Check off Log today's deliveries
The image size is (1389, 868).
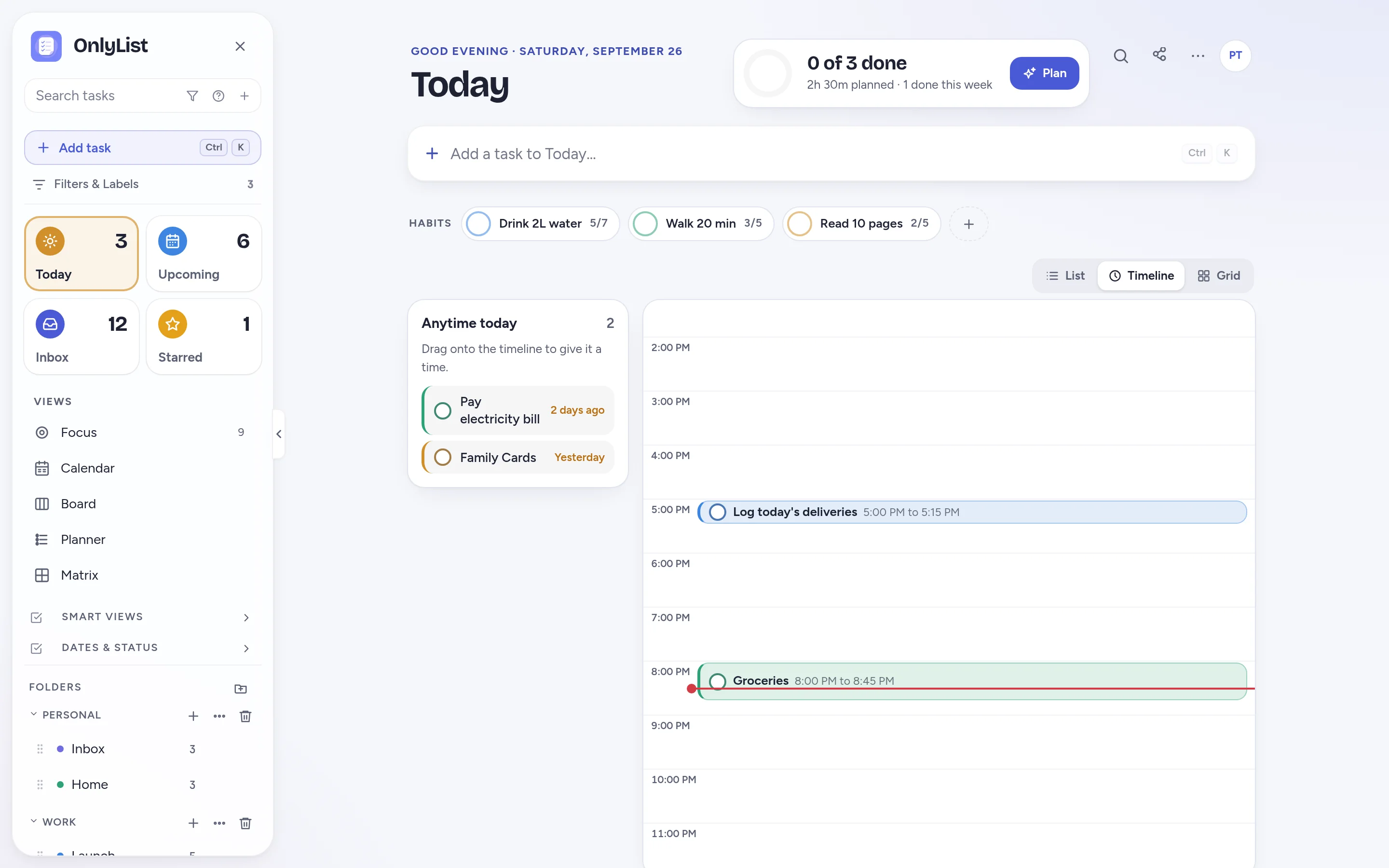(x=718, y=512)
